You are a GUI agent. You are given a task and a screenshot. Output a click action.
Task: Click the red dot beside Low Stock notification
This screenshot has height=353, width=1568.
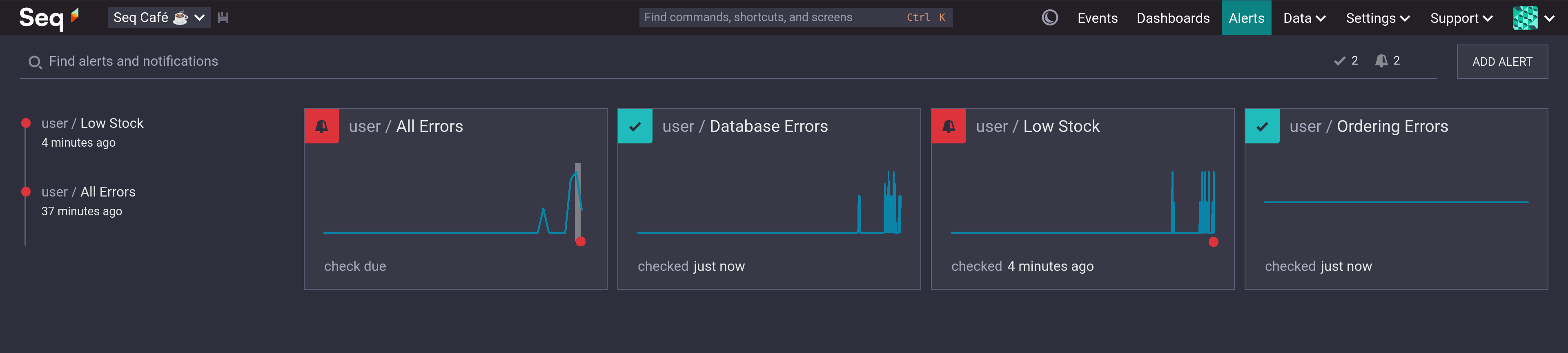[26, 123]
